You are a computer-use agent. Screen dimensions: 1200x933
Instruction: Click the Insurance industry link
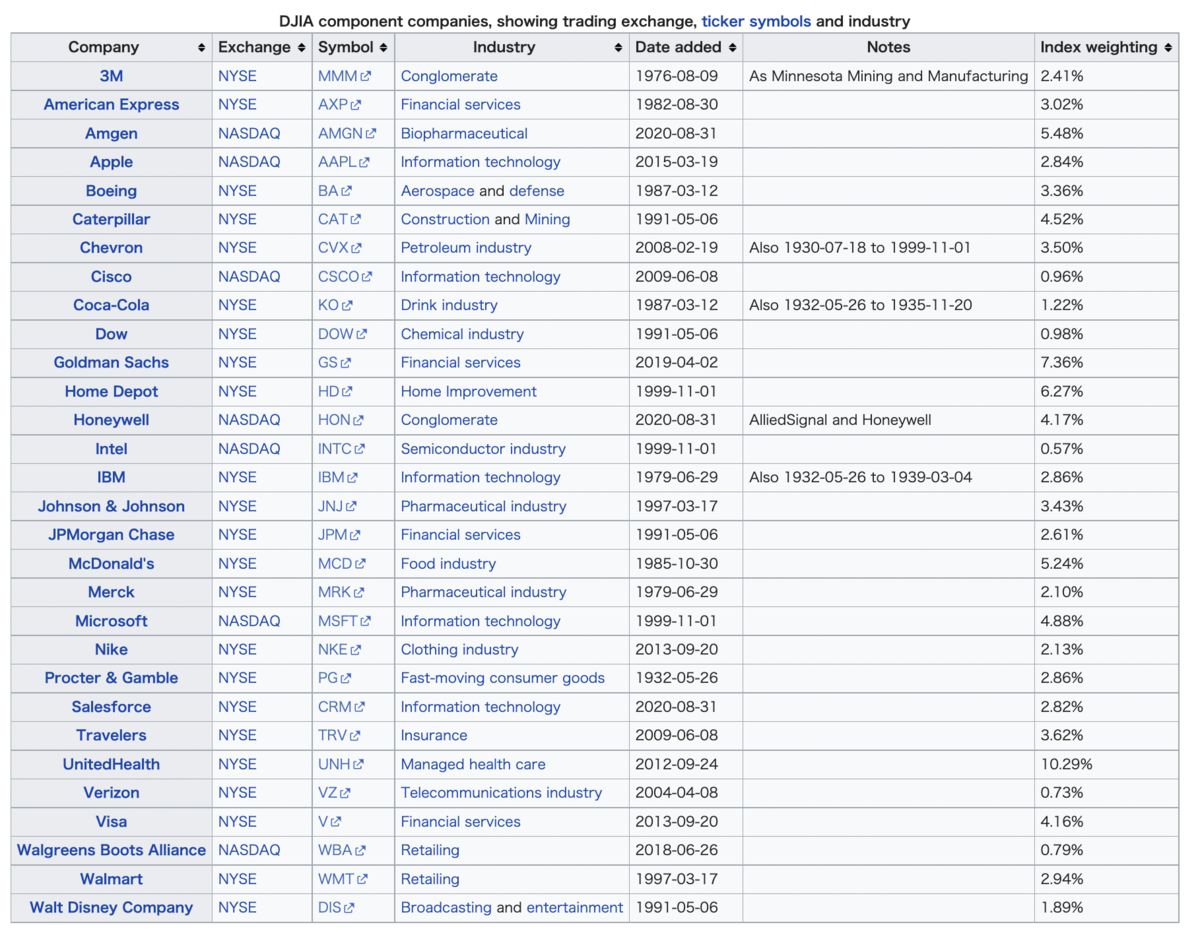(434, 736)
